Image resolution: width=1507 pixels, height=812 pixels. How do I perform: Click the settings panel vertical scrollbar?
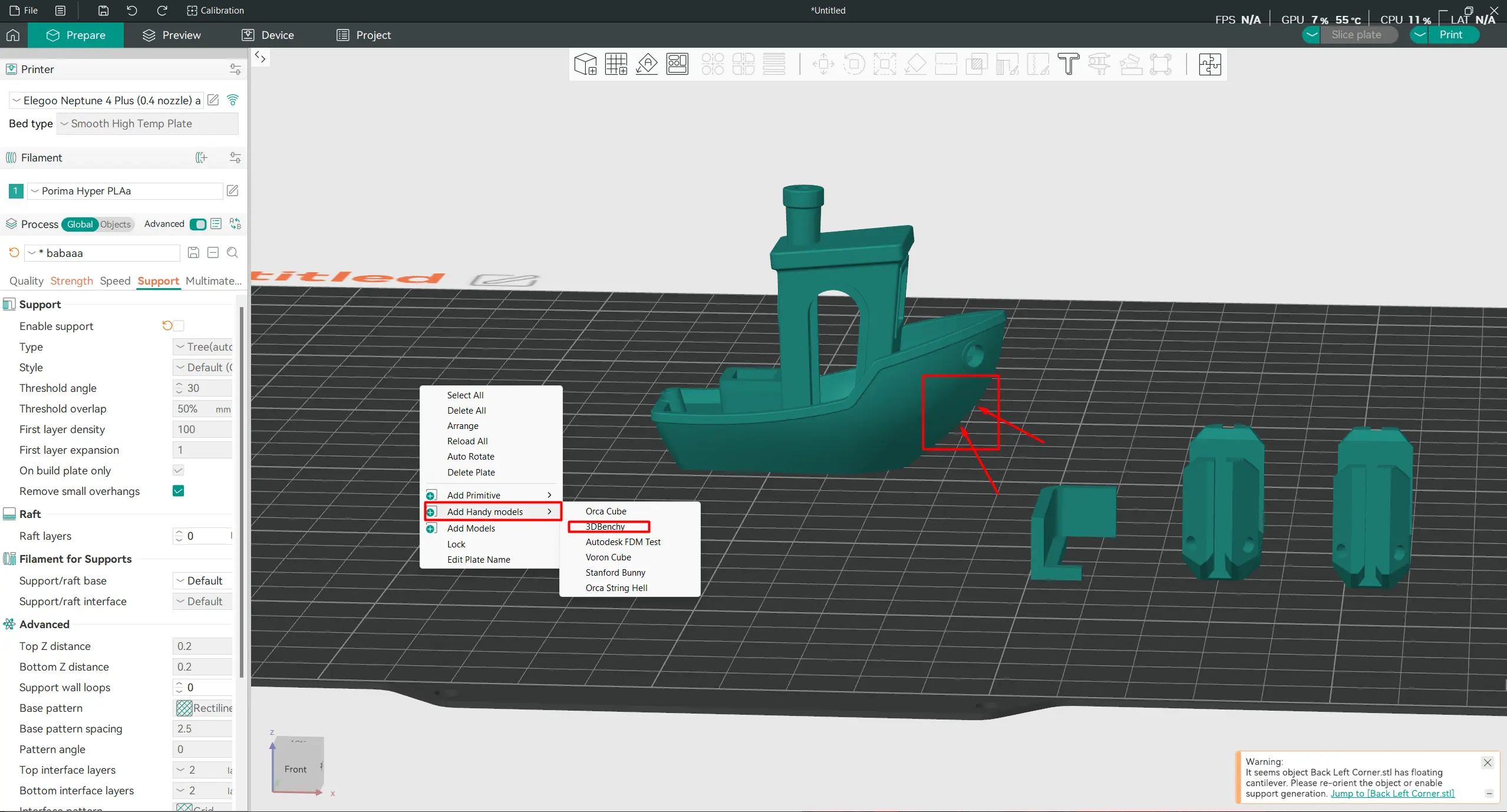[241, 491]
